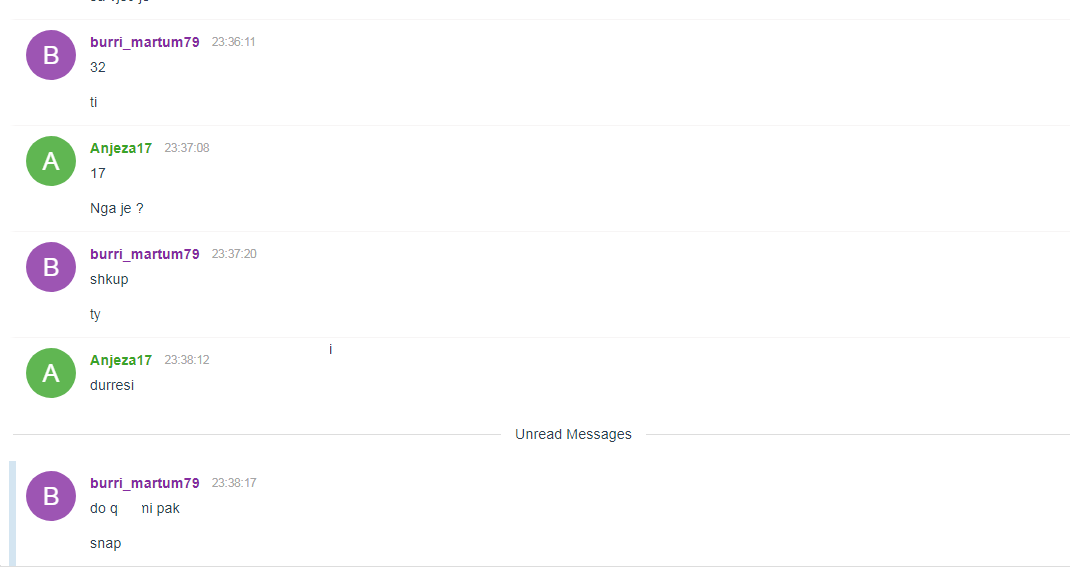1070x568 pixels.
Task: Click the 23:36:11 timestamp
Action: pos(233,42)
